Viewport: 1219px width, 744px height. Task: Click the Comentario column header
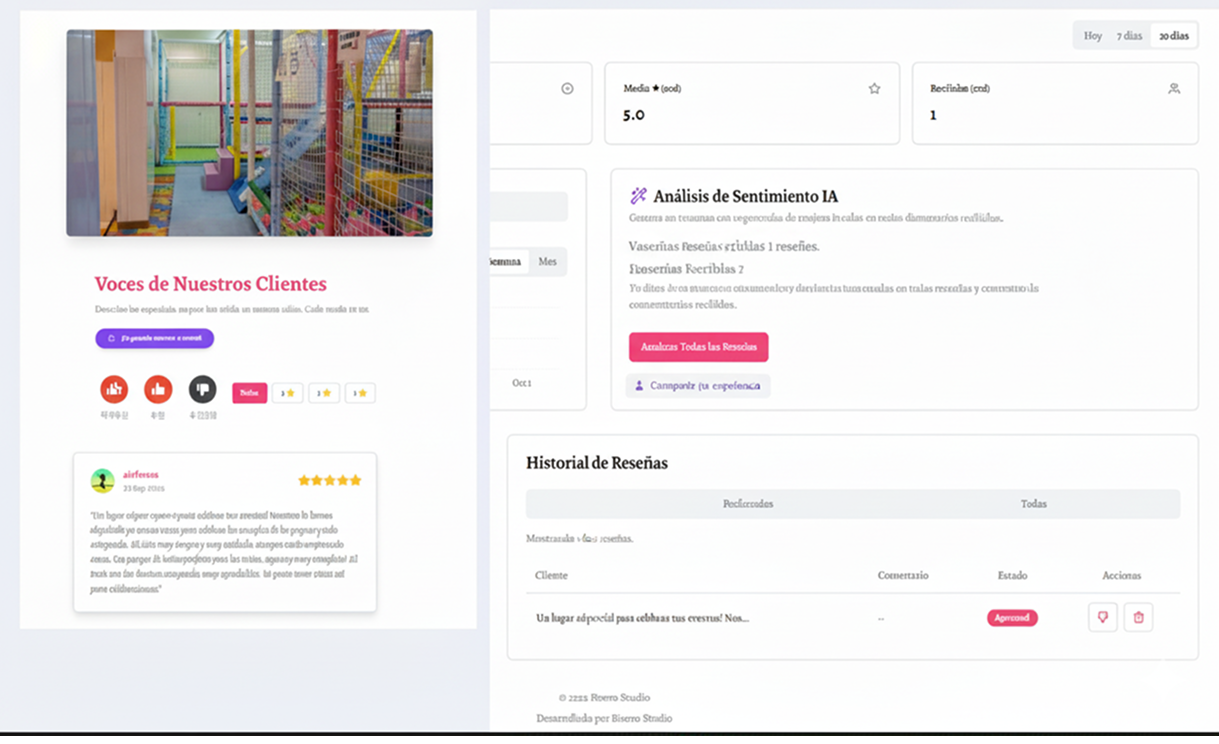point(903,576)
